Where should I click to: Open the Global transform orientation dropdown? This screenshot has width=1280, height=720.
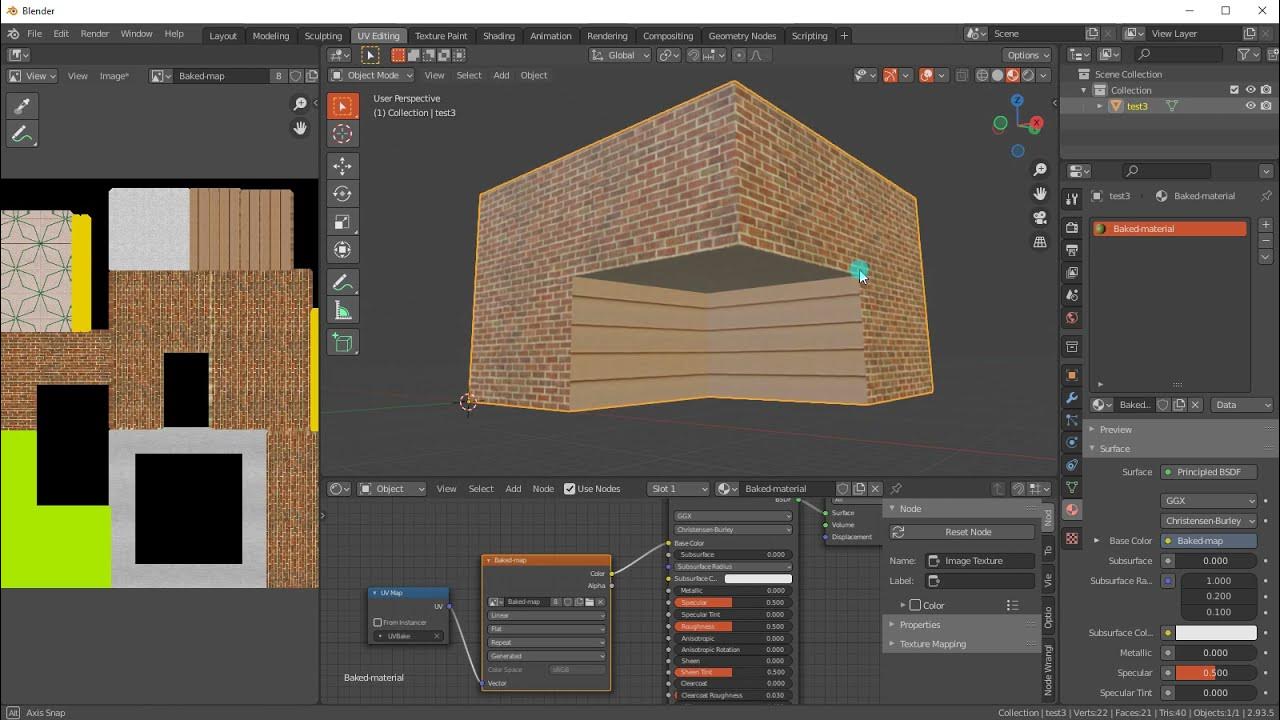(x=621, y=55)
